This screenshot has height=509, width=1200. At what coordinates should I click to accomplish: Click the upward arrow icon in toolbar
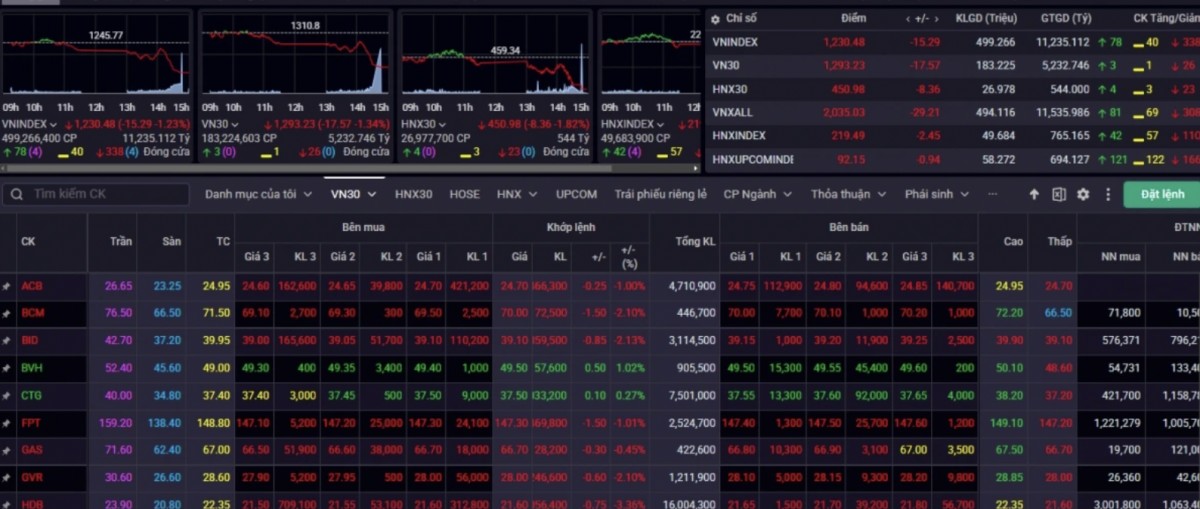[x=1034, y=194]
